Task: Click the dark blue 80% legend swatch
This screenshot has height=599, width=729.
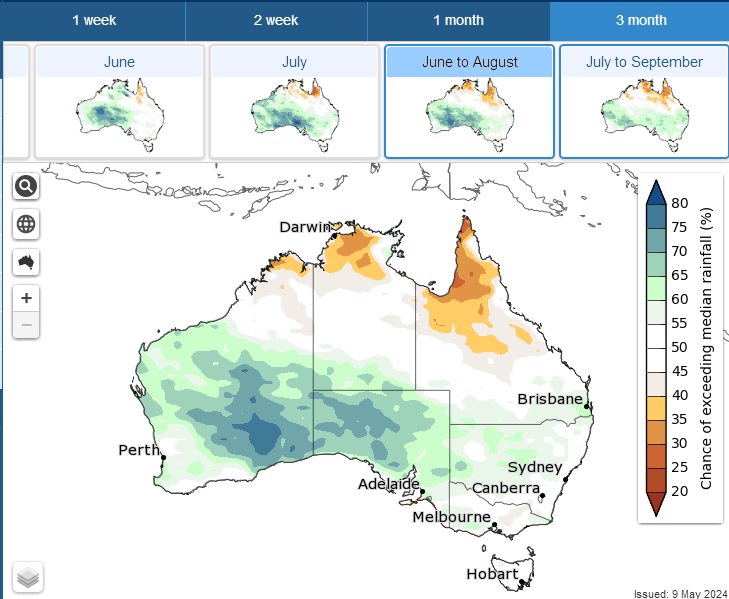Action: coord(656,193)
